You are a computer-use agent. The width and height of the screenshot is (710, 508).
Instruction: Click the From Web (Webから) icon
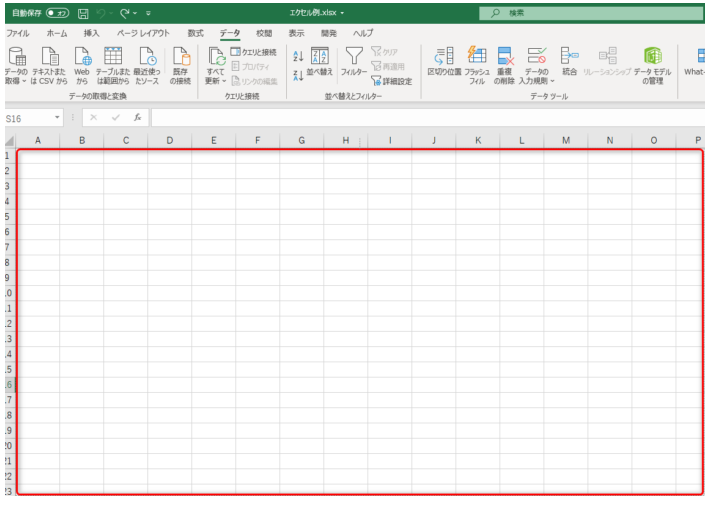(x=82, y=62)
